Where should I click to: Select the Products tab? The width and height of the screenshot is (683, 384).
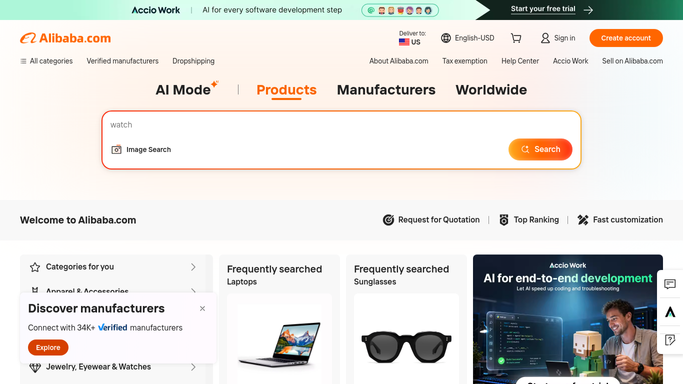coord(286,90)
